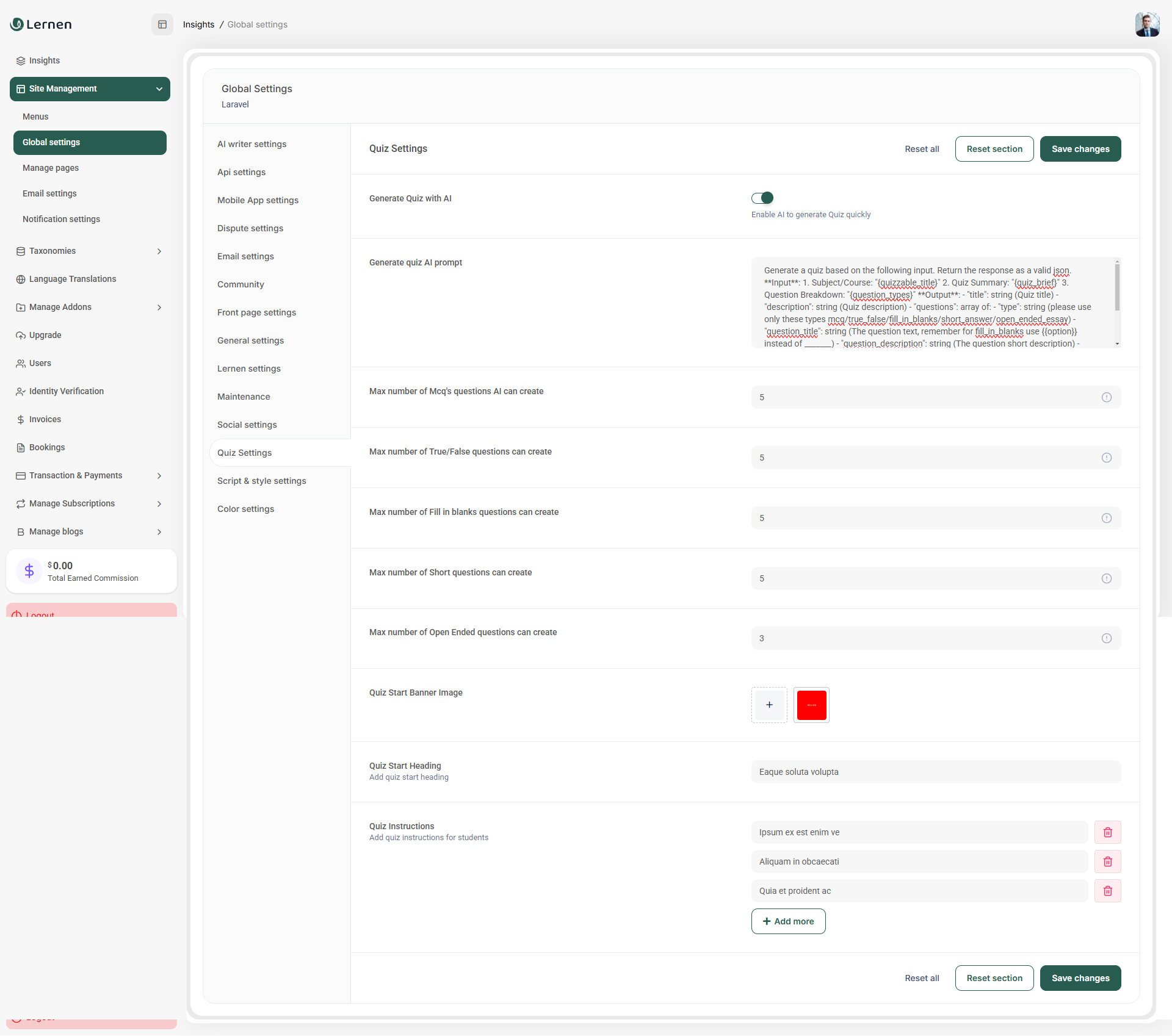Toggle Generate Quiz with AI switch
This screenshot has height=1036, width=1172.
762,198
